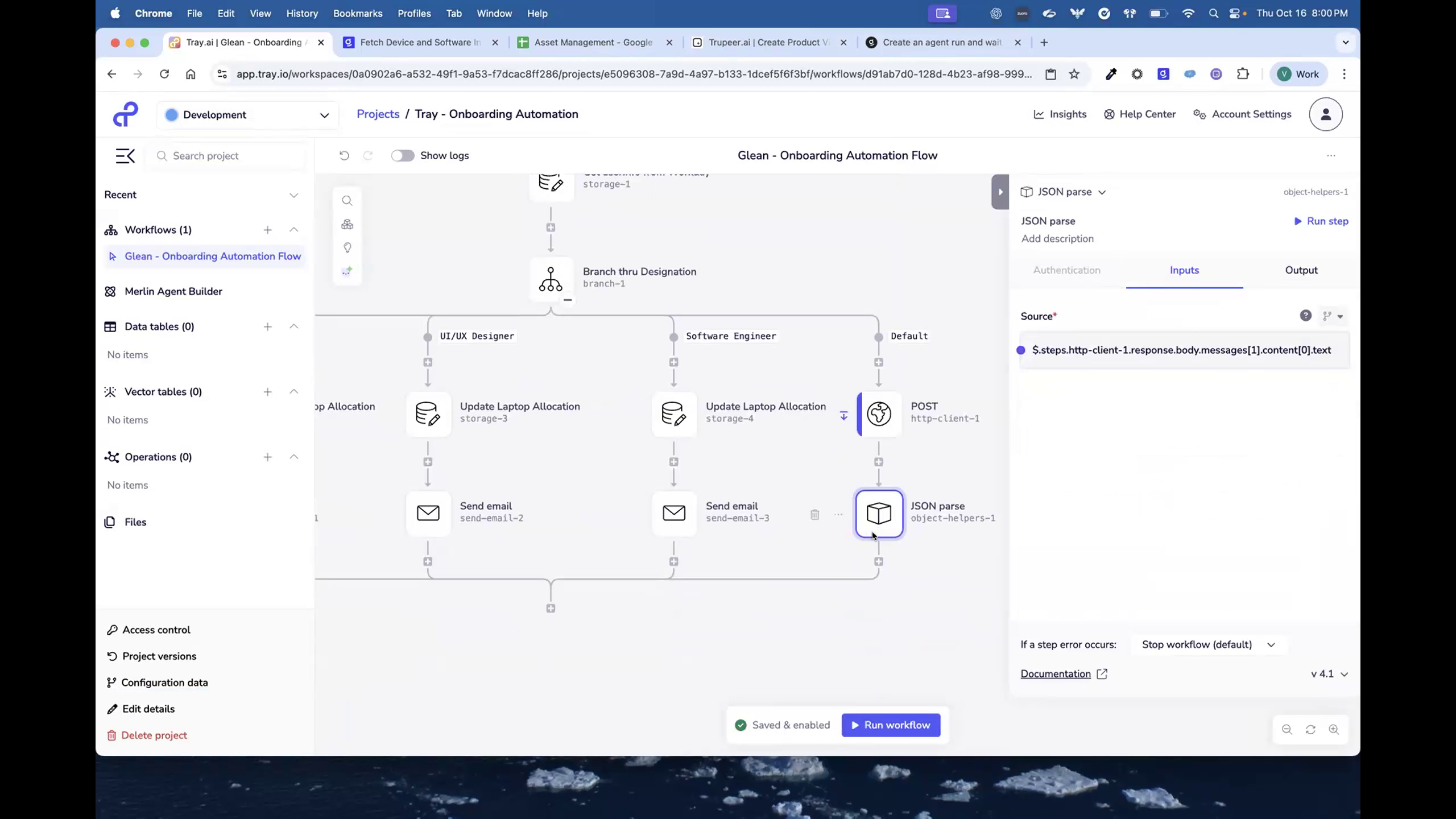Open the connectors panel icon below search

tap(347, 224)
